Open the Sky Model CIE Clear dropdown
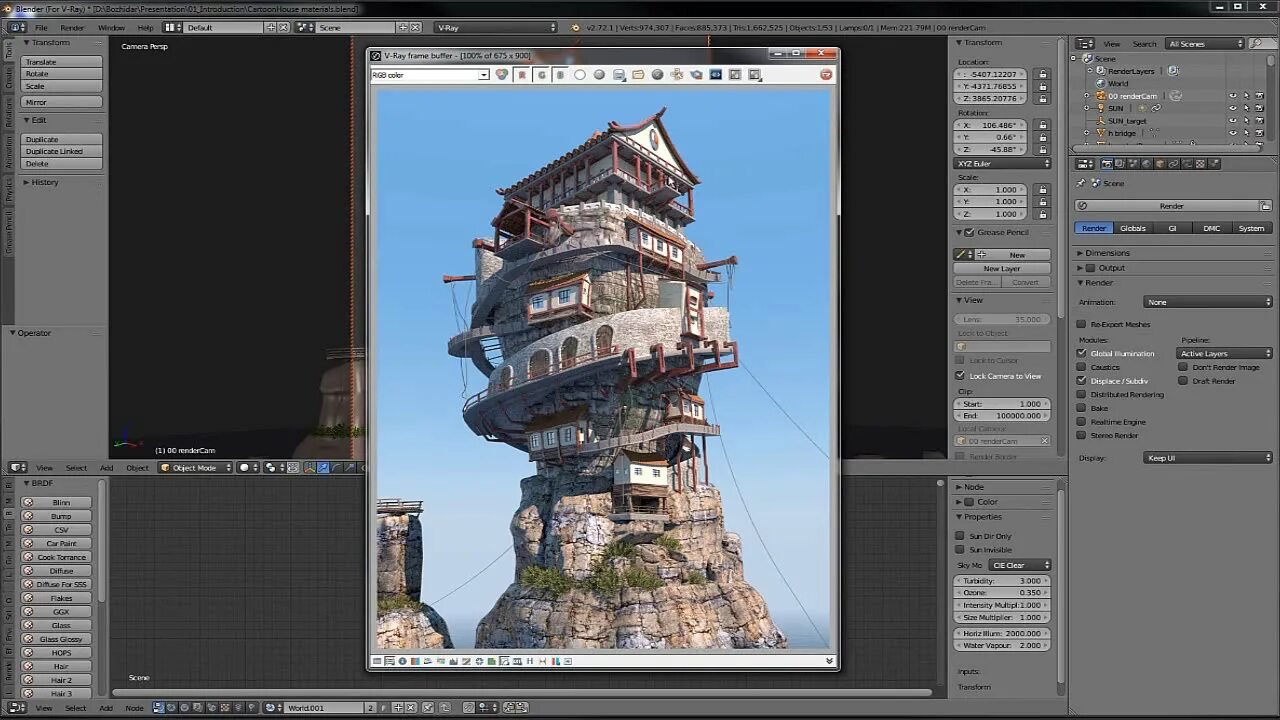The height and width of the screenshot is (720, 1280). click(x=1019, y=565)
